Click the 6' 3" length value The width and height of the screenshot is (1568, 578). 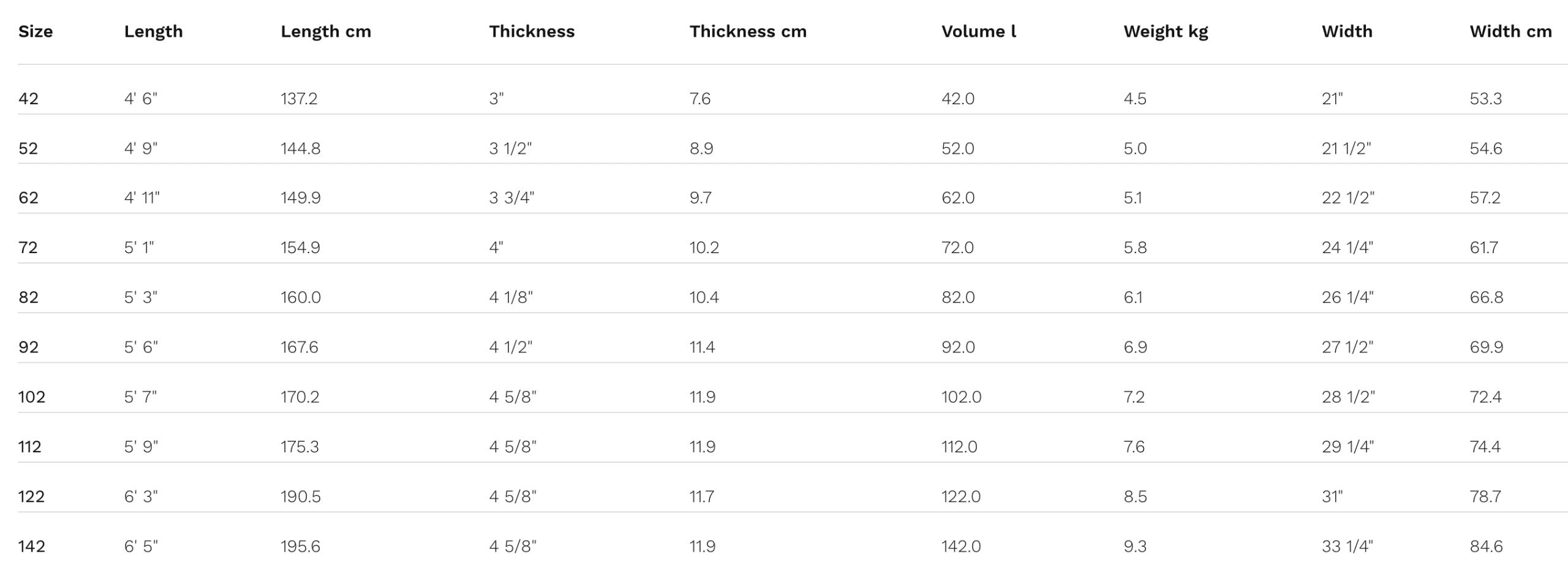tap(141, 496)
